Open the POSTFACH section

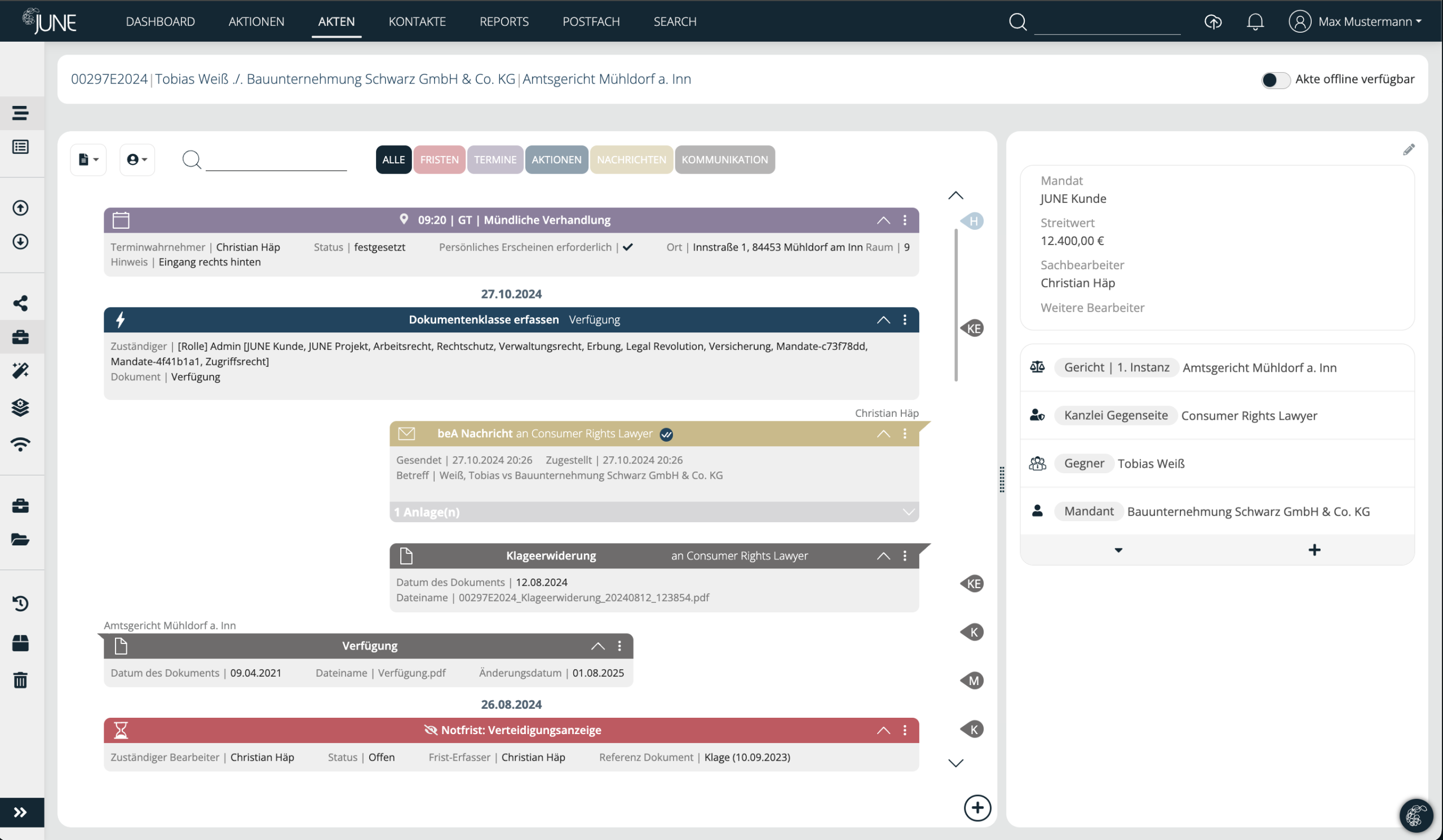tap(591, 22)
